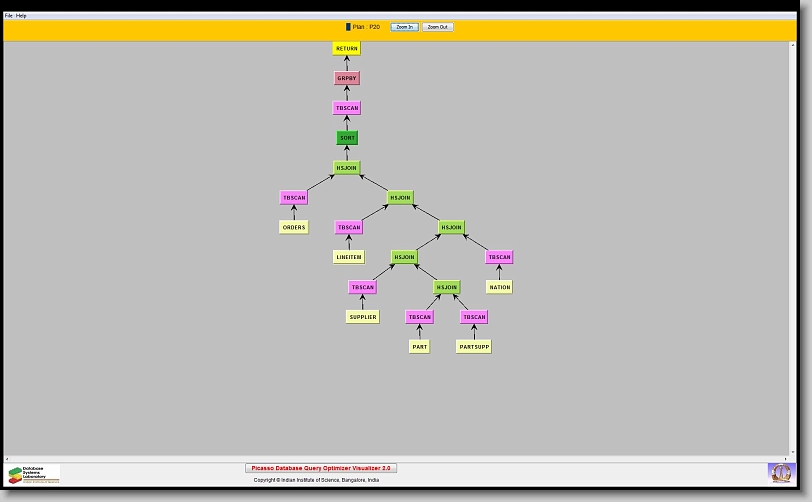Click the institute emblem in bottom-right corner

tap(780, 472)
